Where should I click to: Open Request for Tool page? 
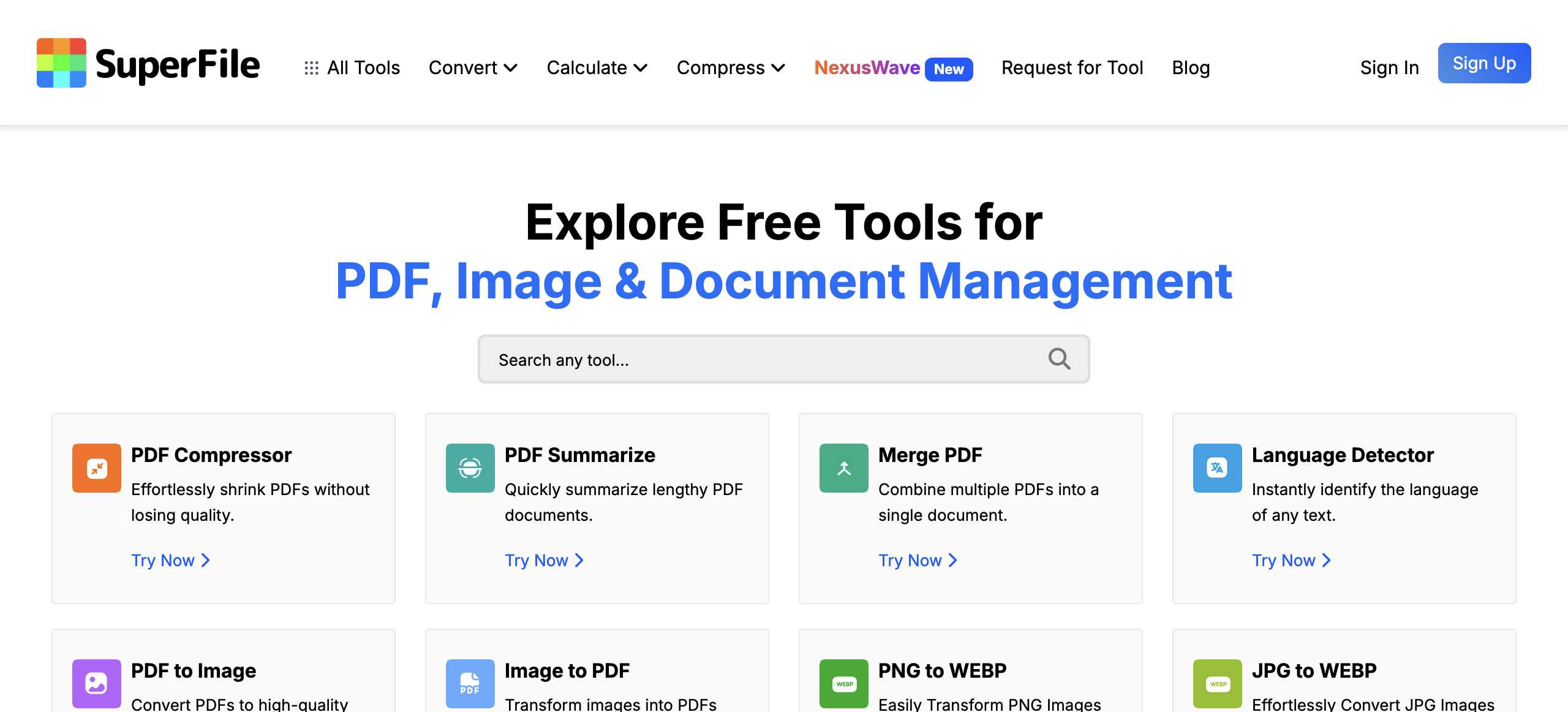click(x=1072, y=67)
